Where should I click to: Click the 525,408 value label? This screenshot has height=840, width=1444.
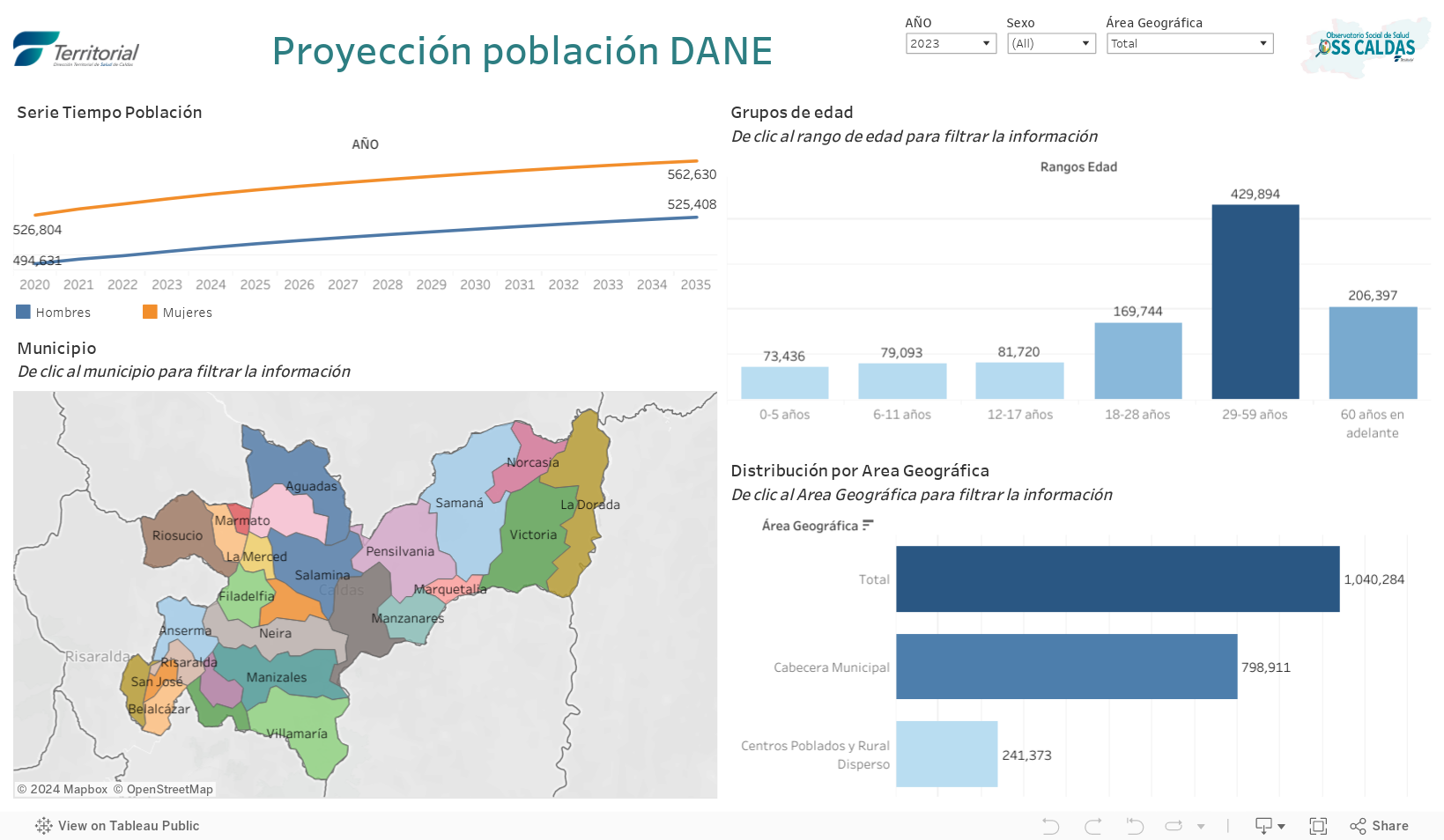[x=692, y=204]
